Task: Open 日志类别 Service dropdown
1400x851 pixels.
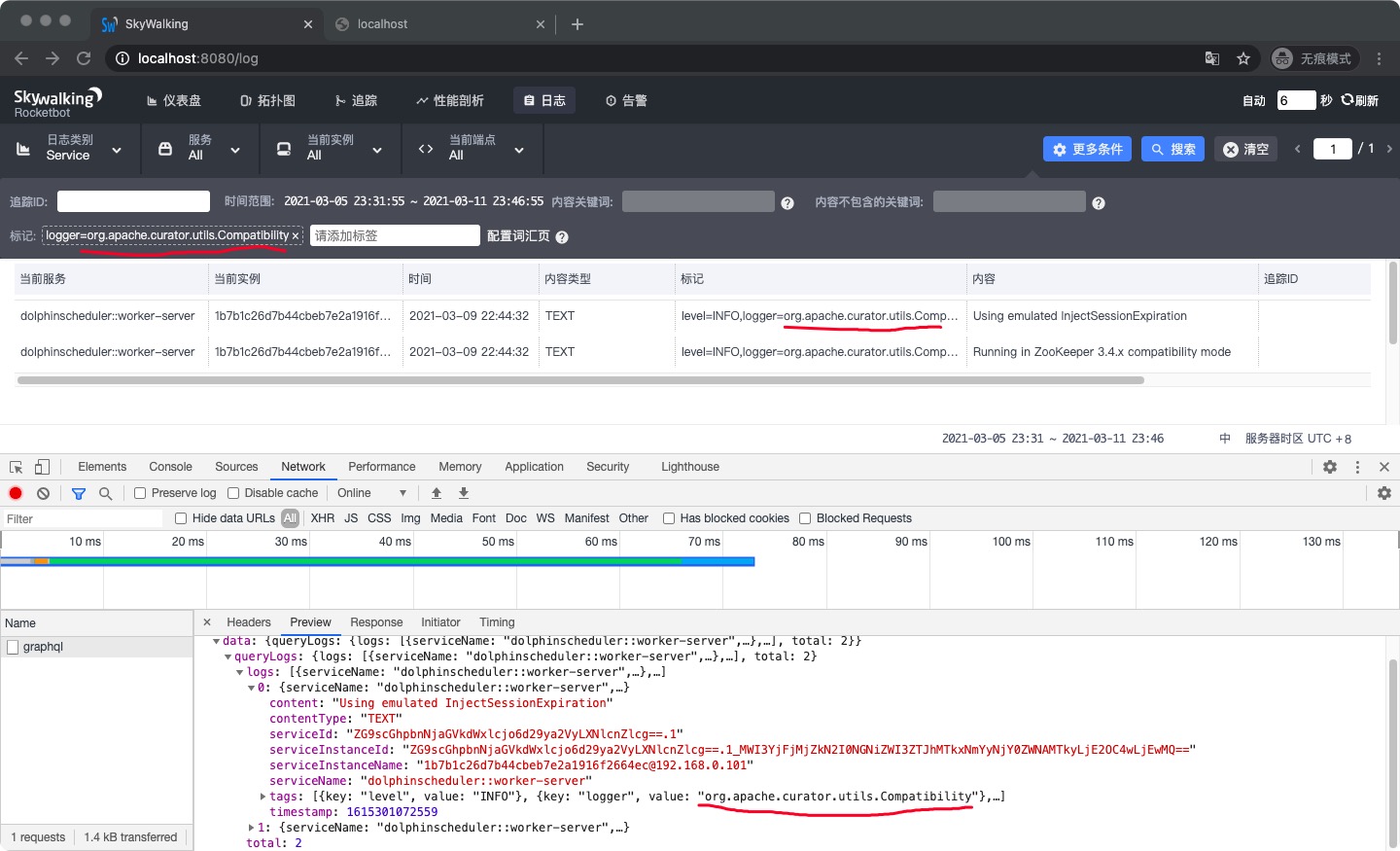Action: click(x=70, y=149)
